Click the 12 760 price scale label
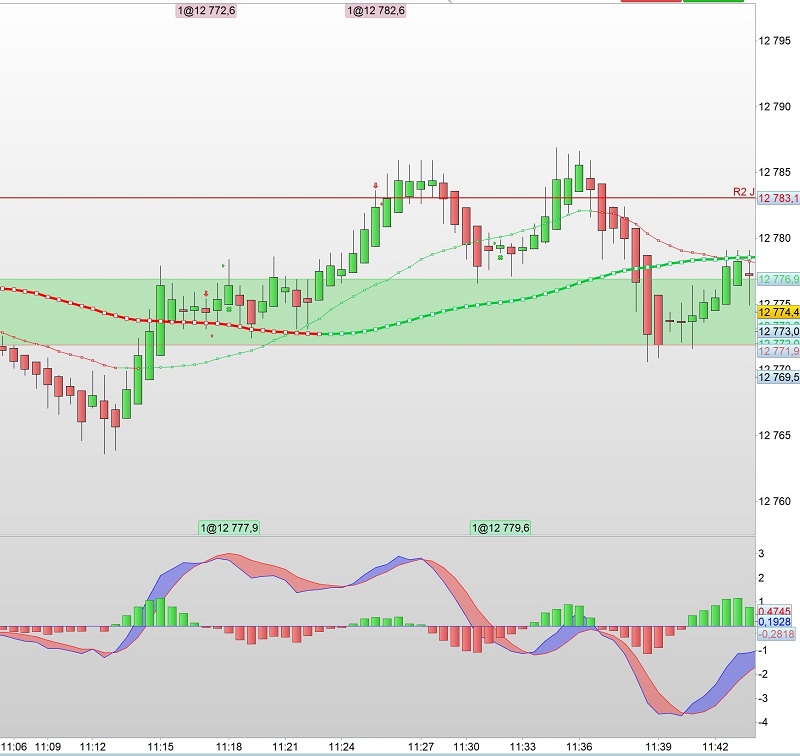The image size is (800, 756). 774,501
